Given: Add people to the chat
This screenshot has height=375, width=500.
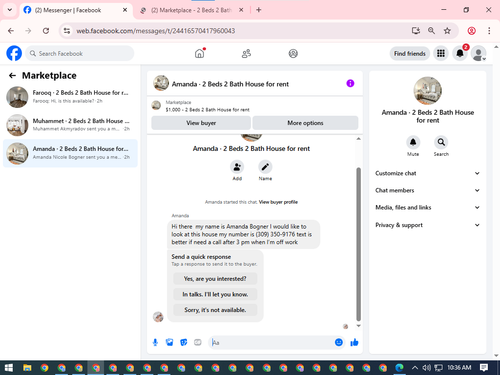Looking at the screenshot, I should (x=237, y=167).
